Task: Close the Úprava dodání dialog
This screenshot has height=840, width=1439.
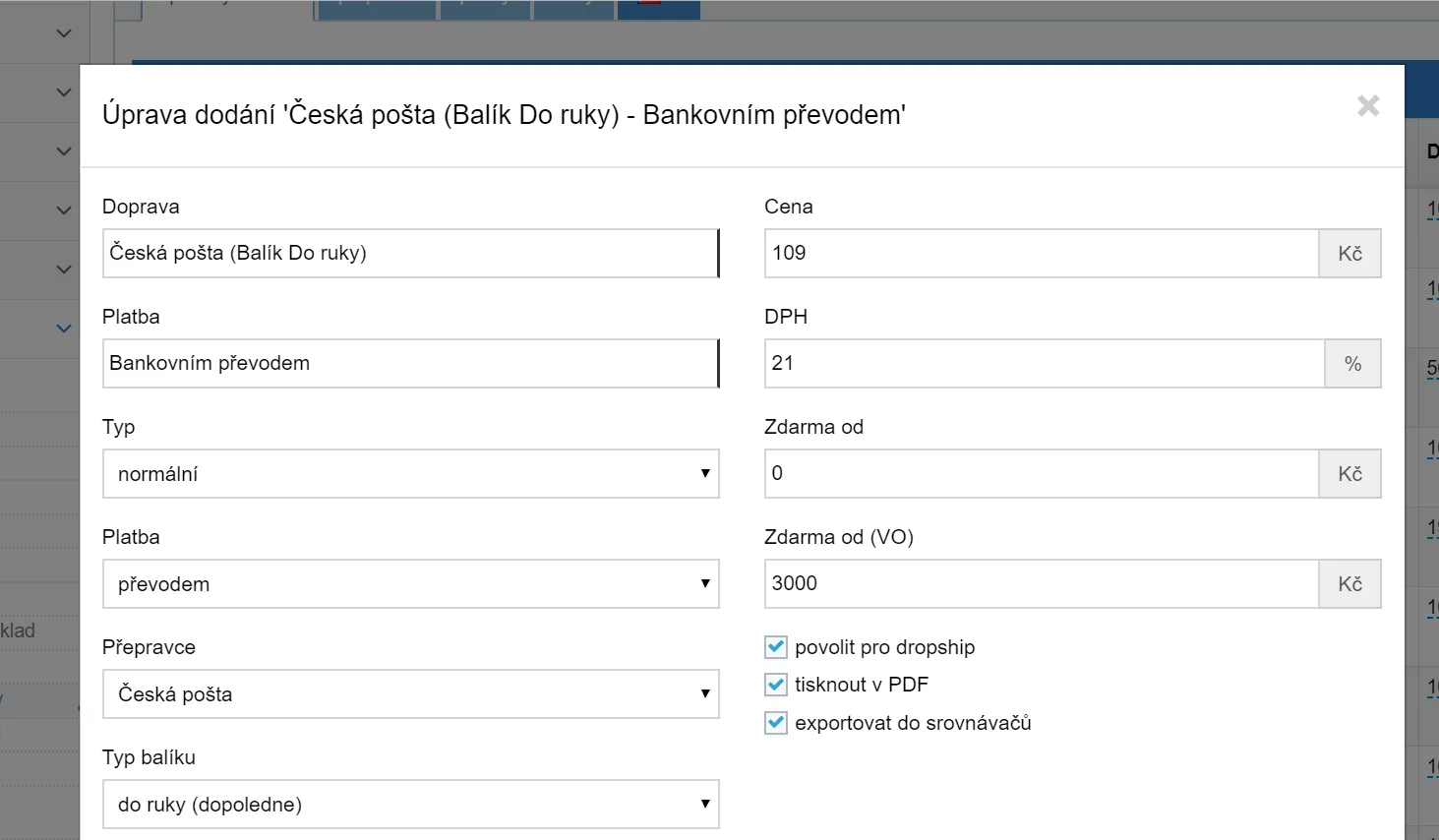Action: pos(1368,106)
